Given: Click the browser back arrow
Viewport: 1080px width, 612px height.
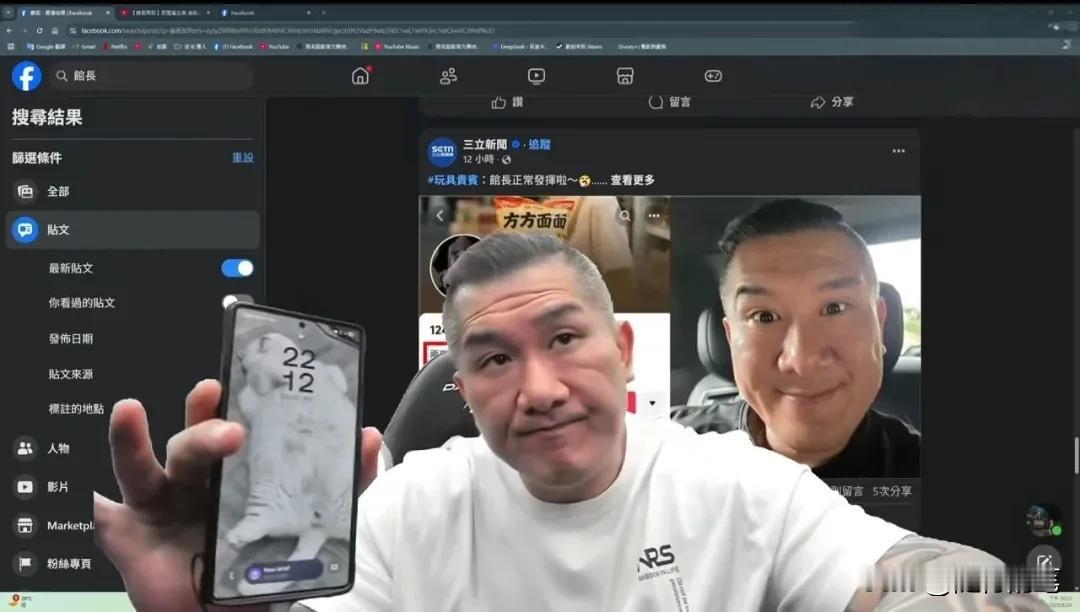Looking at the screenshot, I should click(x=9, y=30).
